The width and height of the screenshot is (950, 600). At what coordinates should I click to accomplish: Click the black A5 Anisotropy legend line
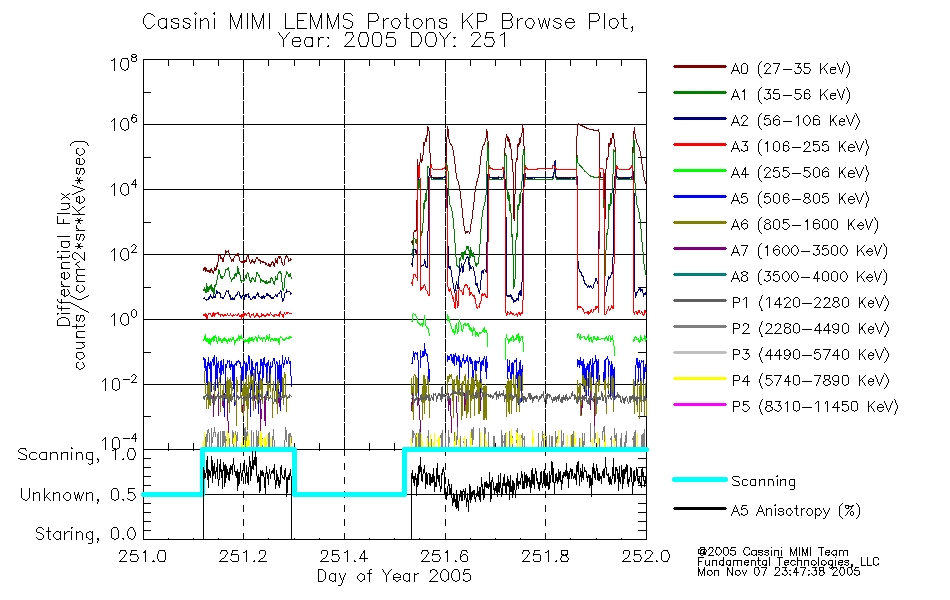point(699,508)
